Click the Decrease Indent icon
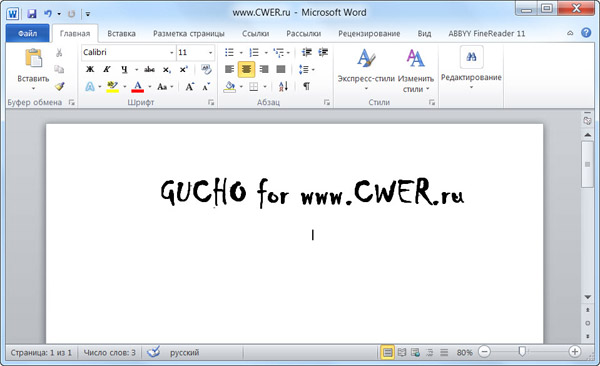 [x=307, y=52]
